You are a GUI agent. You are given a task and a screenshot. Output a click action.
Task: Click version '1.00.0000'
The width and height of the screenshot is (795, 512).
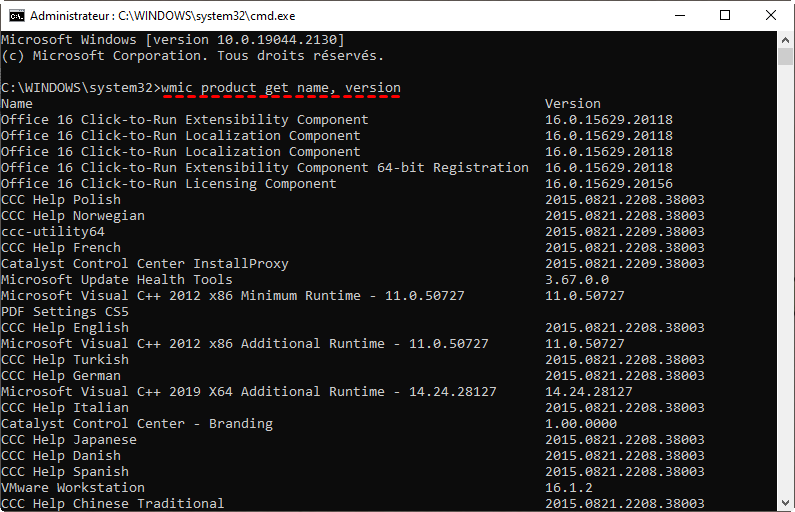tap(581, 424)
